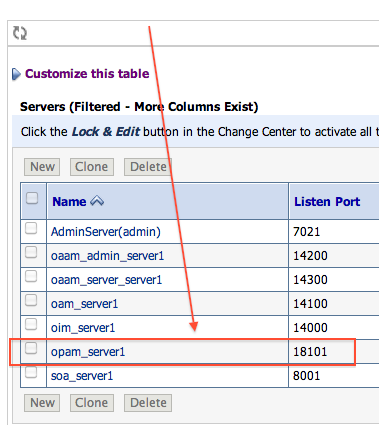Select the listen port value 14300
Image resolution: width=379 pixels, height=425 pixels.
pos(310,280)
